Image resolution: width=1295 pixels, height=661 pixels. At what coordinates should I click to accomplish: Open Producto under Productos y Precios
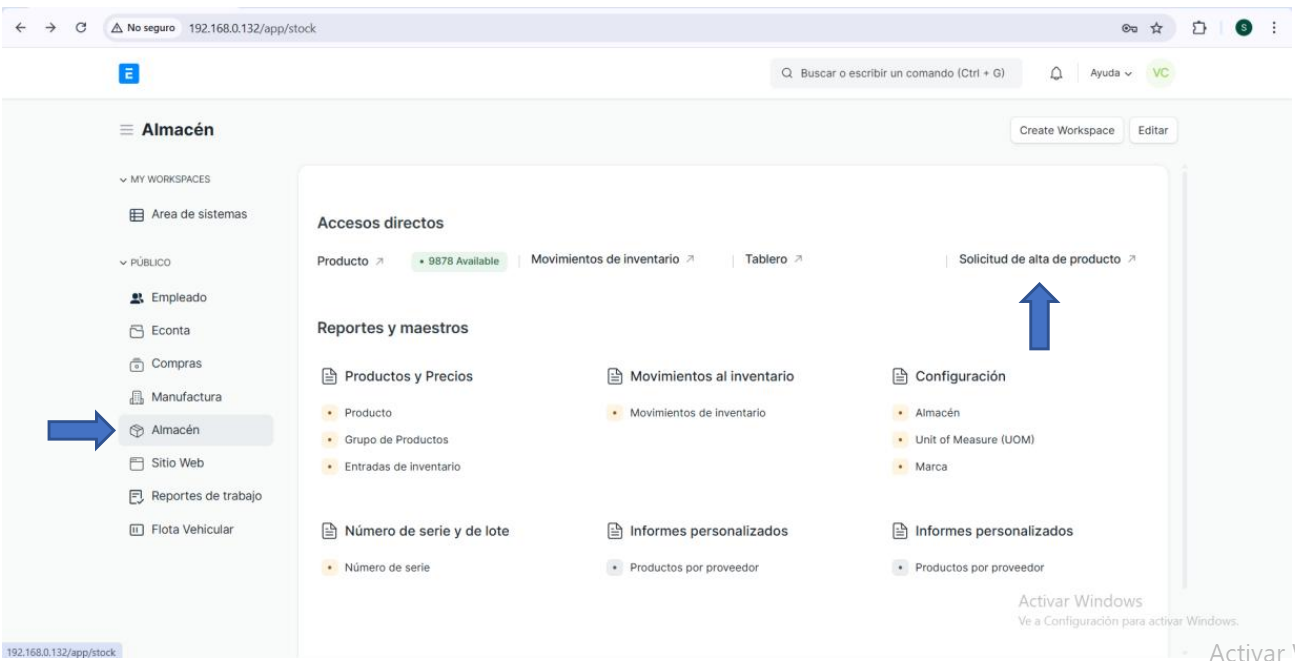pyautogui.click(x=368, y=413)
